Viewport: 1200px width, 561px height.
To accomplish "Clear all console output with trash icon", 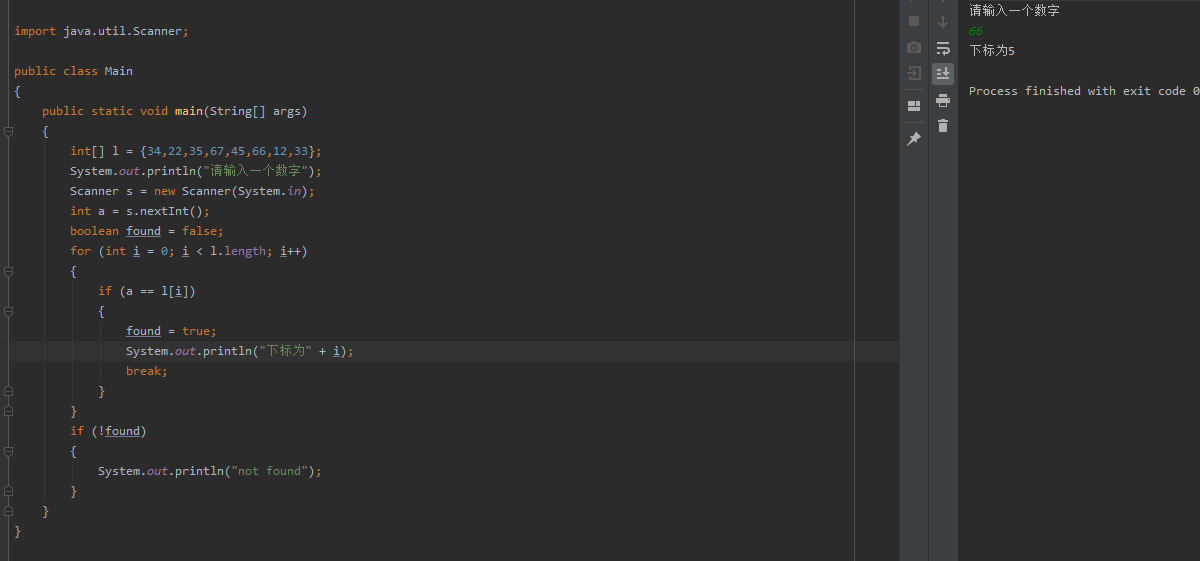I will click(x=943, y=126).
